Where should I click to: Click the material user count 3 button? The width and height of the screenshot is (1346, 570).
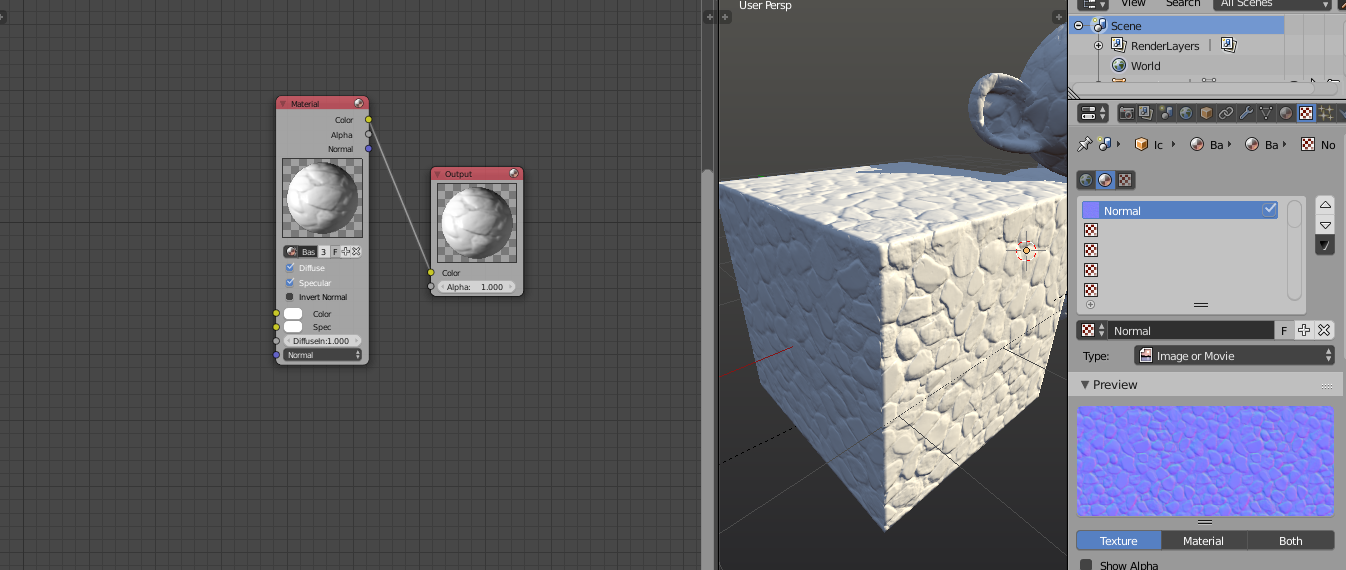[323, 251]
